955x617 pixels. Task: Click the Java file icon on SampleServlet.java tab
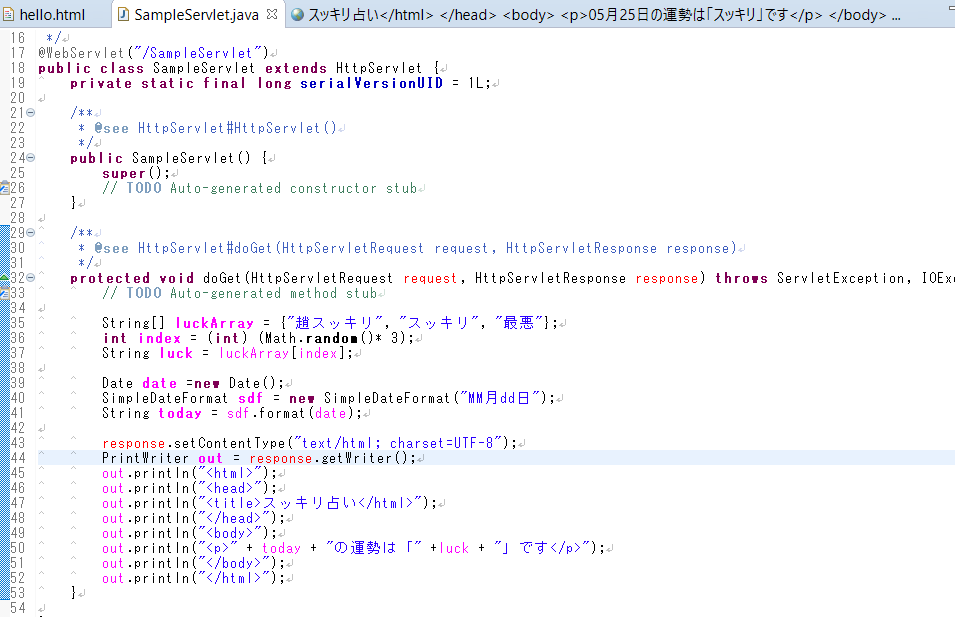124,15
